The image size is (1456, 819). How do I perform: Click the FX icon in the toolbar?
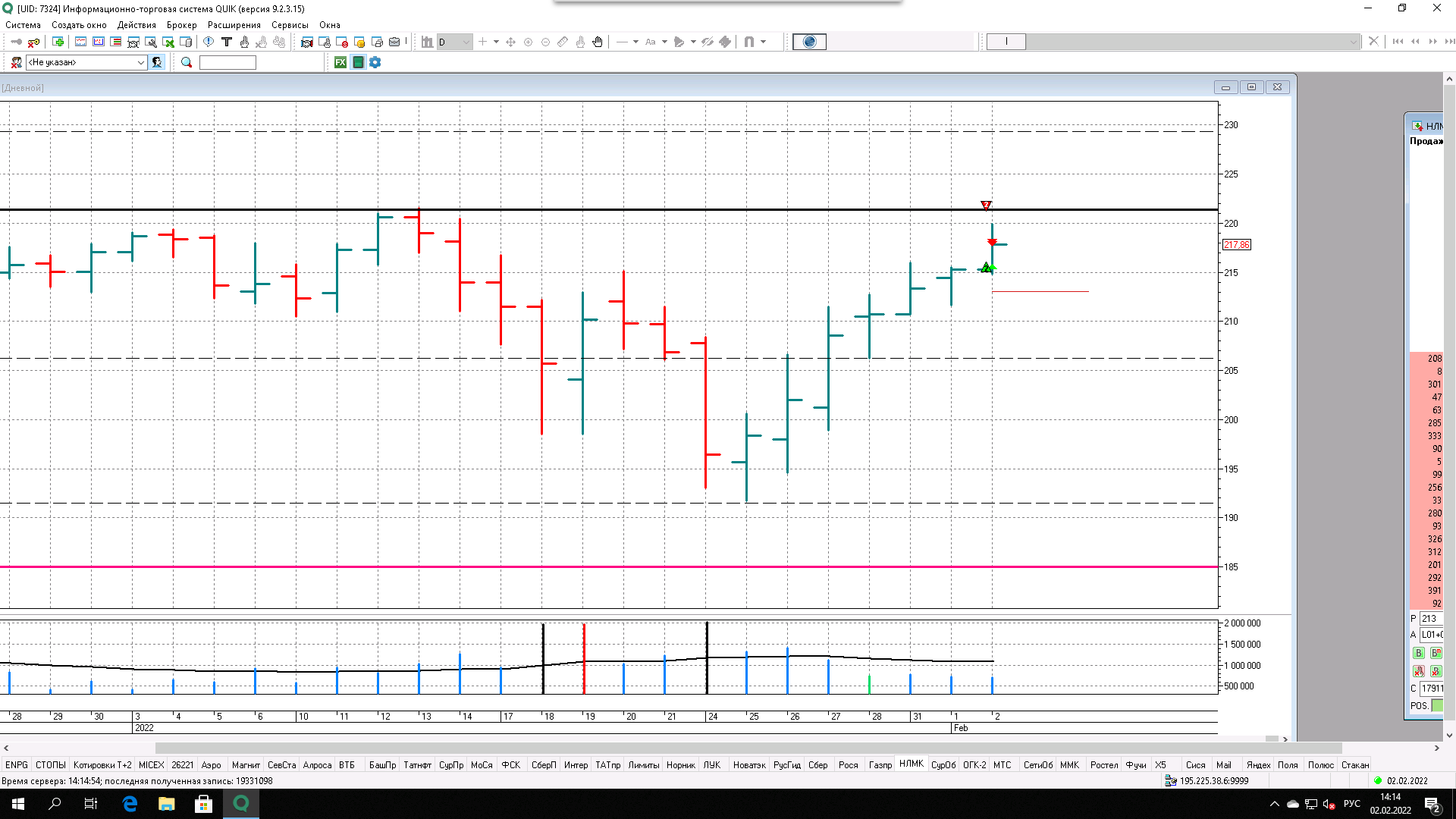pyautogui.click(x=340, y=62)
